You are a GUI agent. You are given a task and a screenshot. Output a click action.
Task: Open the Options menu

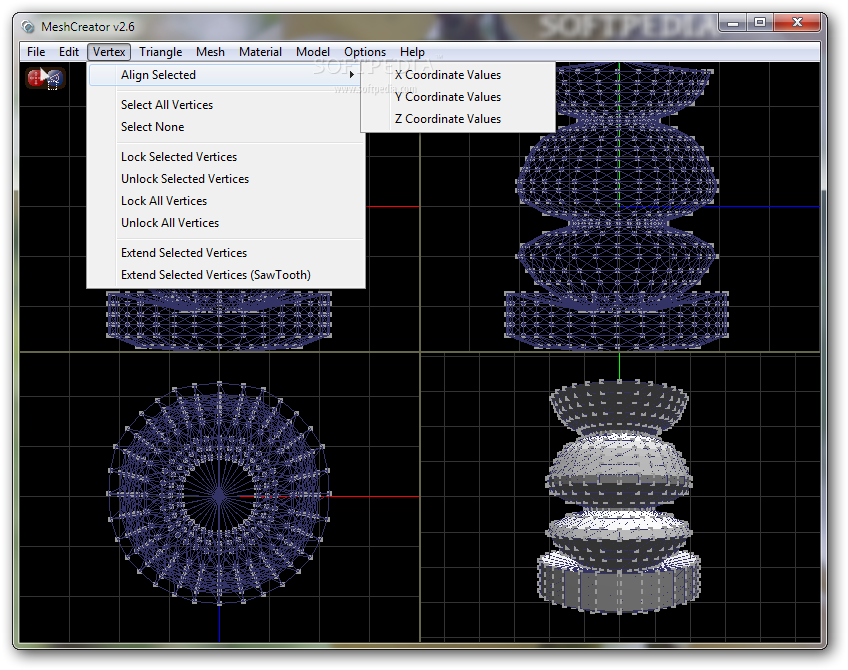365,52
